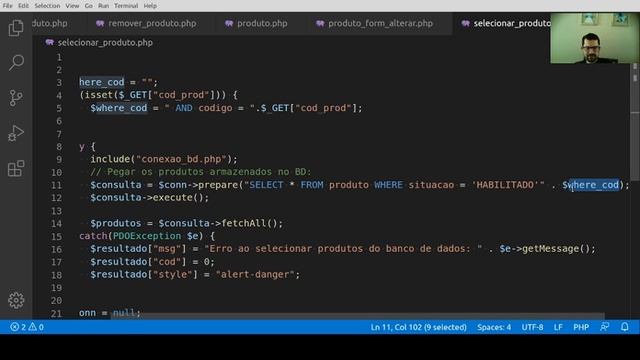Click 'HABILITADO' string on line 11

[505, 185]
